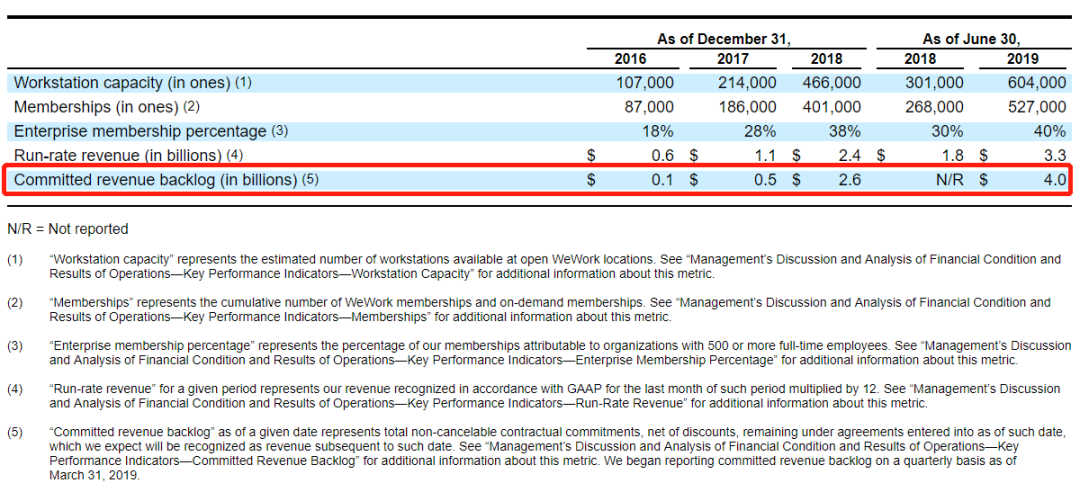Click the 87,000 memberships value
The width and height of the screenshot is (1080, 492).
(648, 107)
